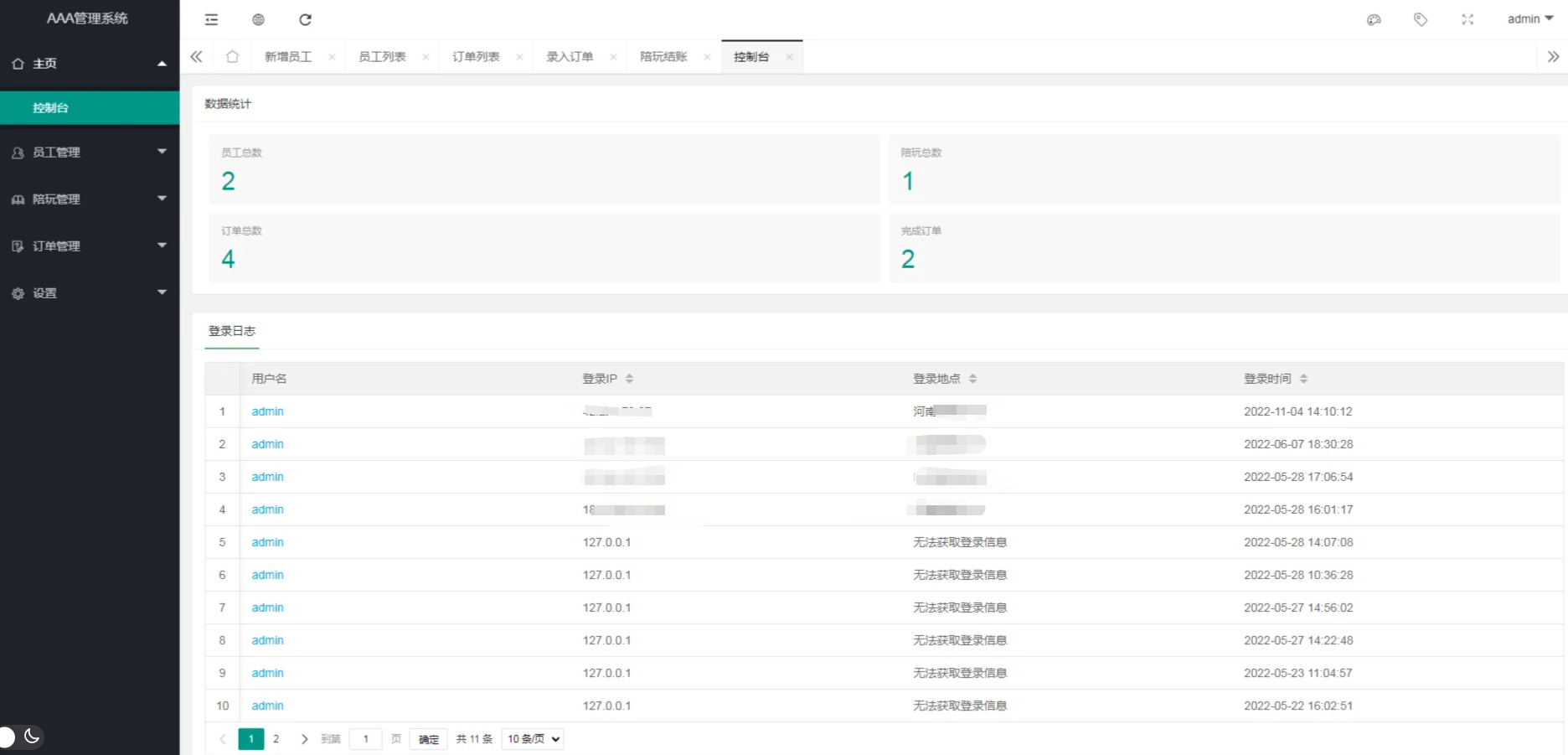Sort the table by 登录IP column
Screen dimensions: 1568x755
coord(629,379)
